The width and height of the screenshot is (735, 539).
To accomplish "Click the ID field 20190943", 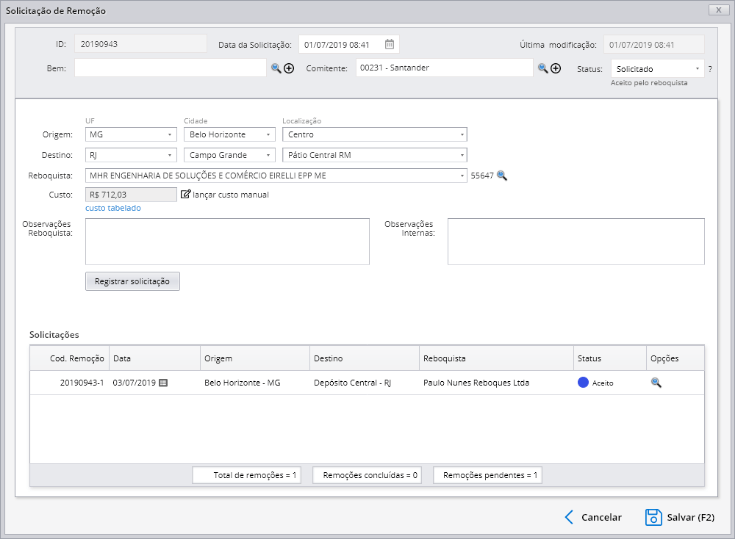I will pyautogui.click(x=141, y=44).
